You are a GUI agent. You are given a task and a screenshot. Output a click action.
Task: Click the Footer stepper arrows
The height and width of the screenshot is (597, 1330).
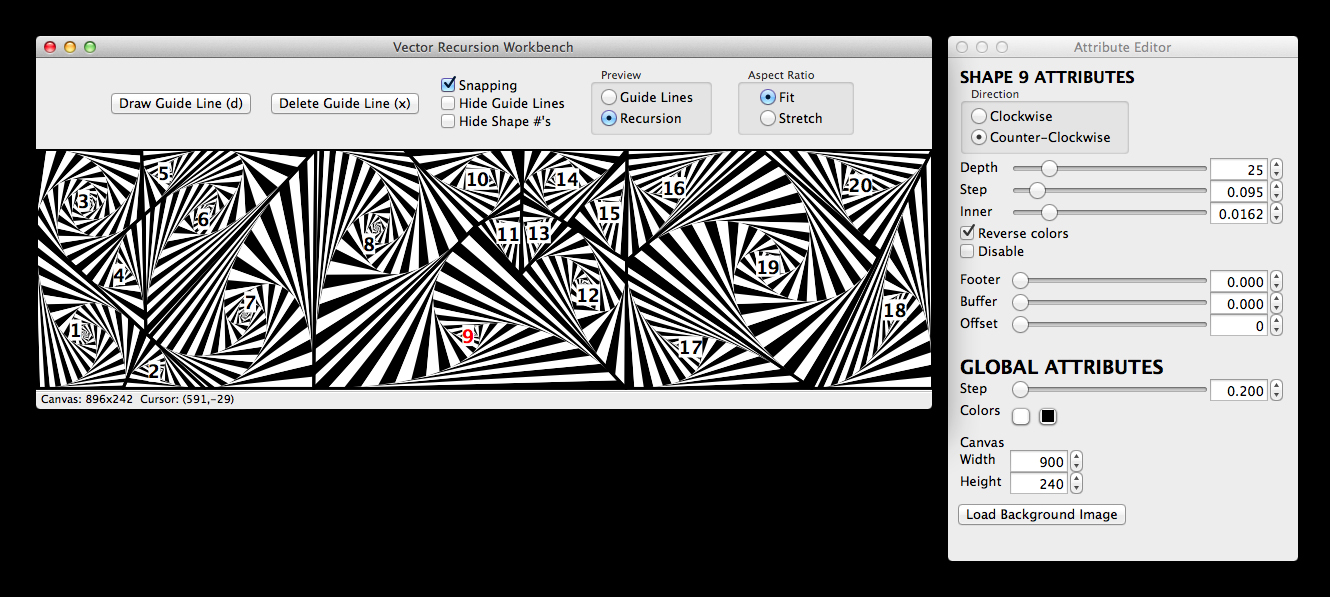1276,282
